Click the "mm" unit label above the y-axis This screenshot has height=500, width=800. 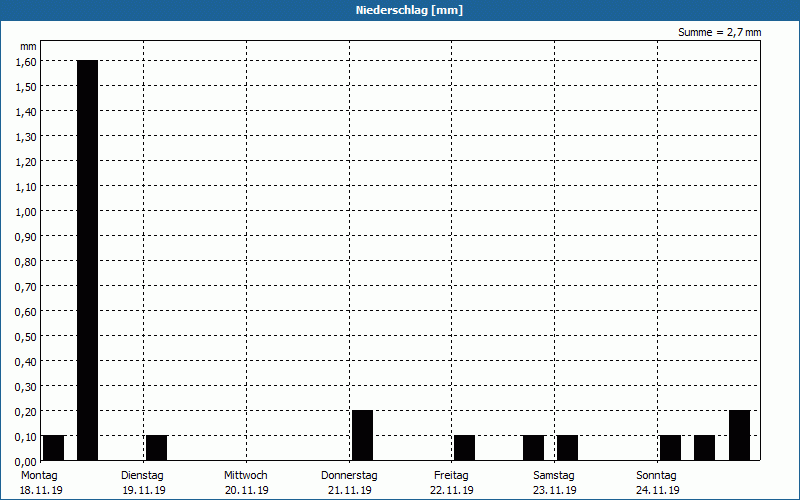29,46
